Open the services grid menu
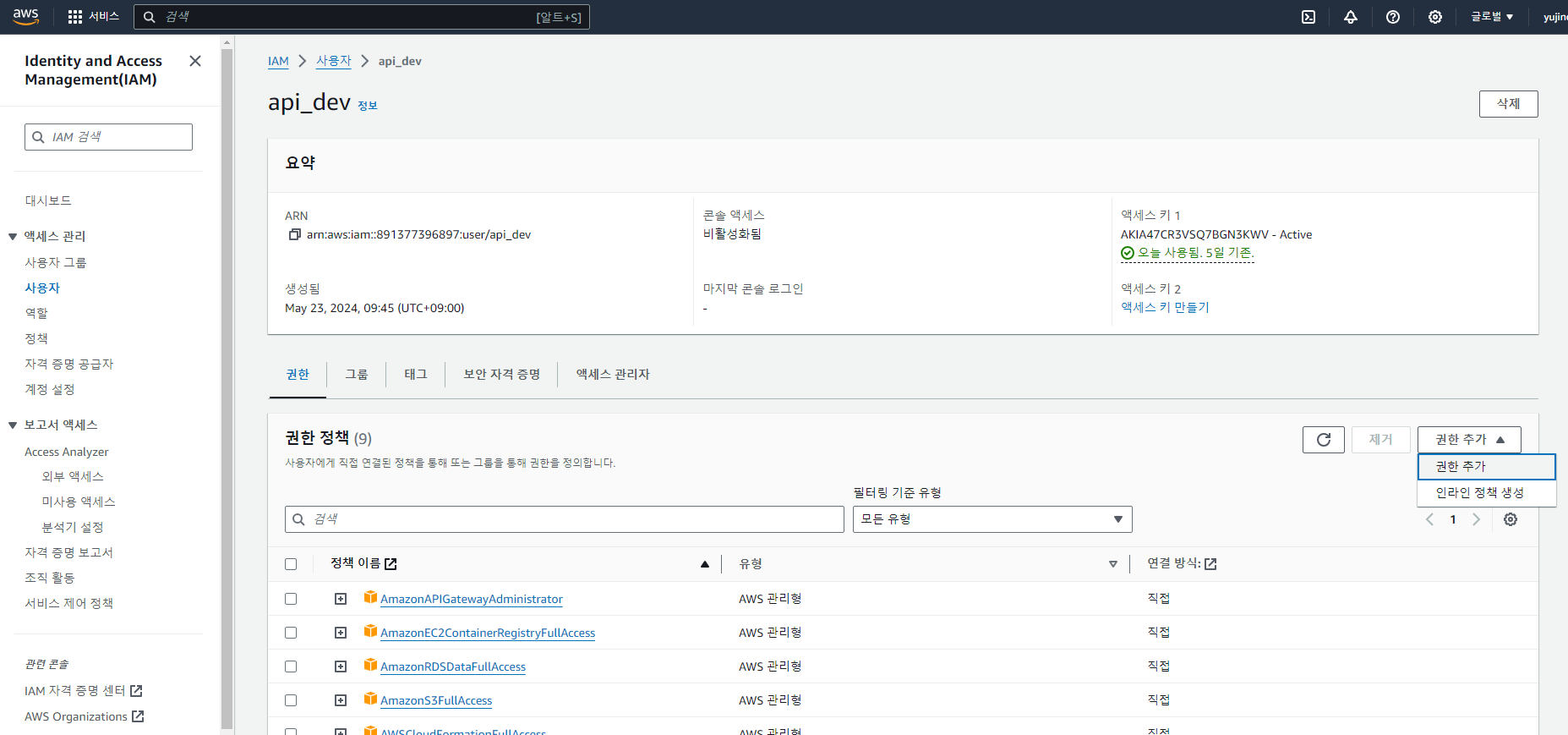The height and width of the screenshot is (735, 1568). coord(93,16)
